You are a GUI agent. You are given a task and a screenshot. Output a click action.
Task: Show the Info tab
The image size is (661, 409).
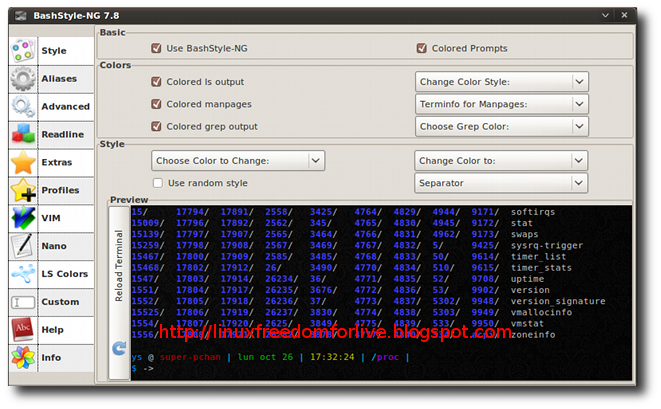coord(51,357)
